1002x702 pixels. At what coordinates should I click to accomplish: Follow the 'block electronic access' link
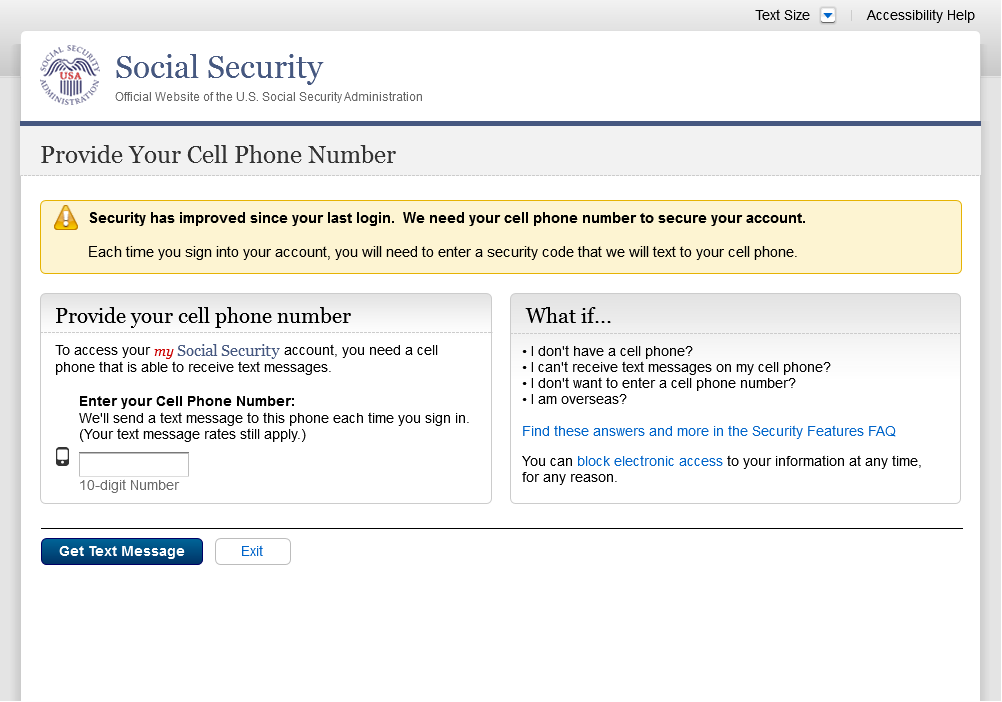tap(649, 461)
